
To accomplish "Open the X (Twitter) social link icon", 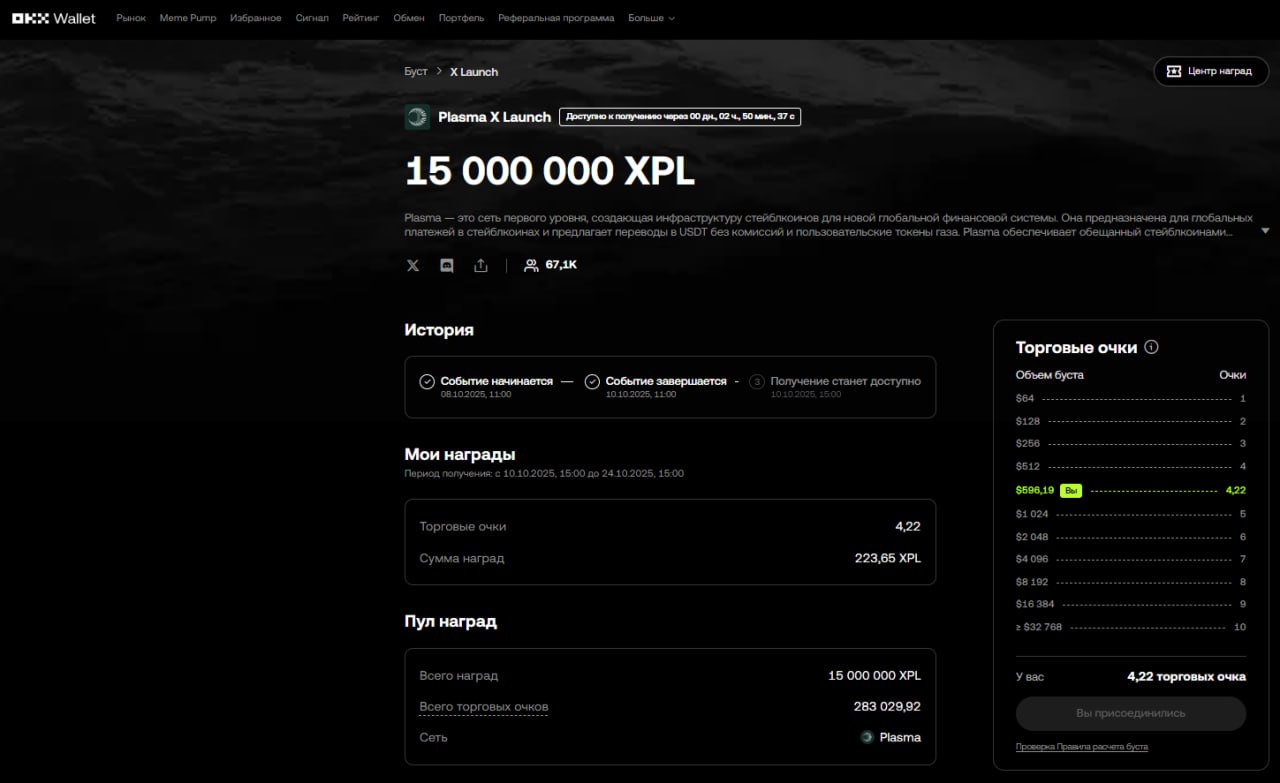I will pyautogui.click(x=413, y=265).
